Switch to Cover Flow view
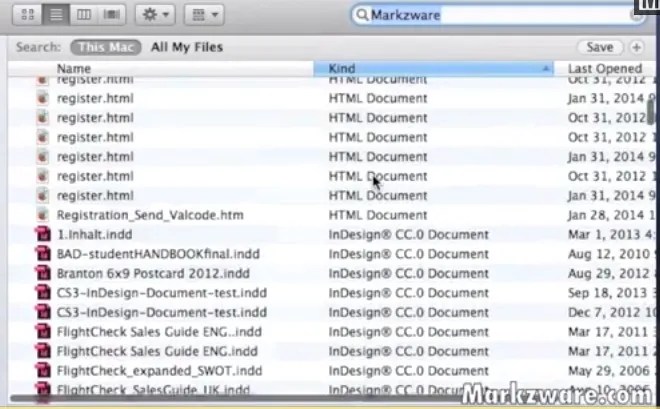Screen dimensions: 660x409 (111, 15)
